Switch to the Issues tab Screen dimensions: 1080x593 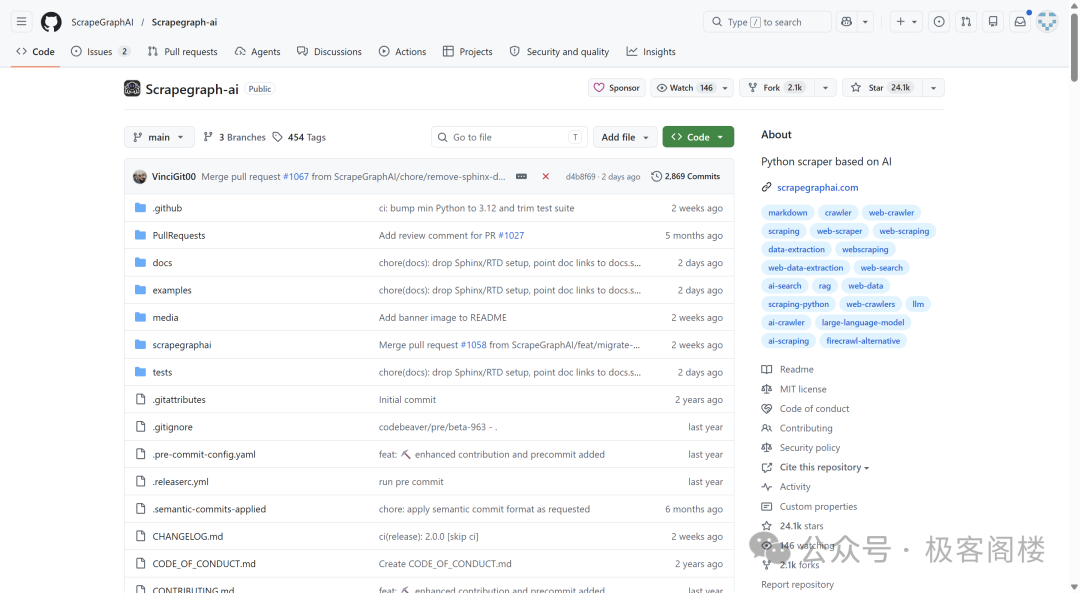(101, 52)
